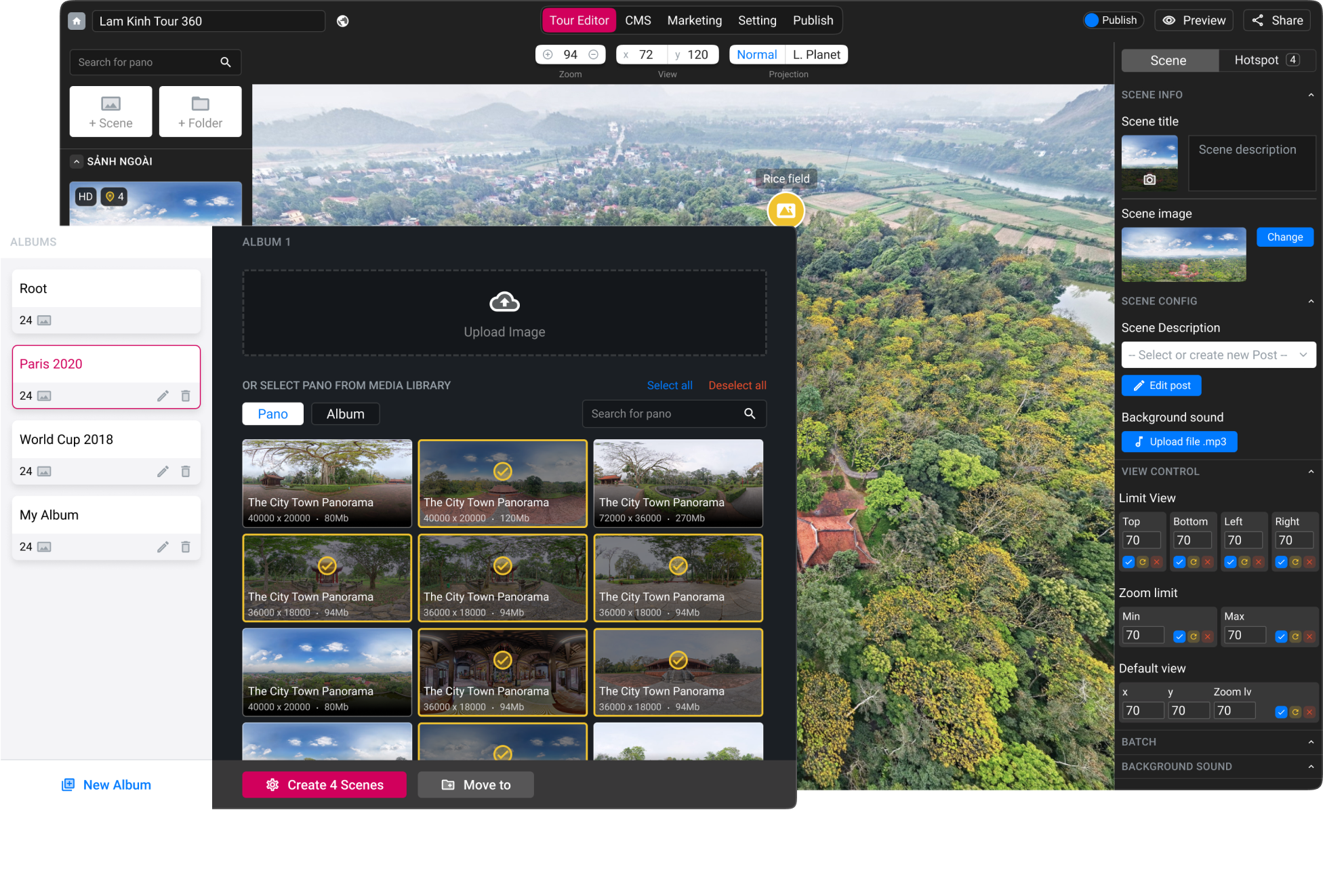
Task: Delete the World Cup 2018 album
Action: (186, 471)
